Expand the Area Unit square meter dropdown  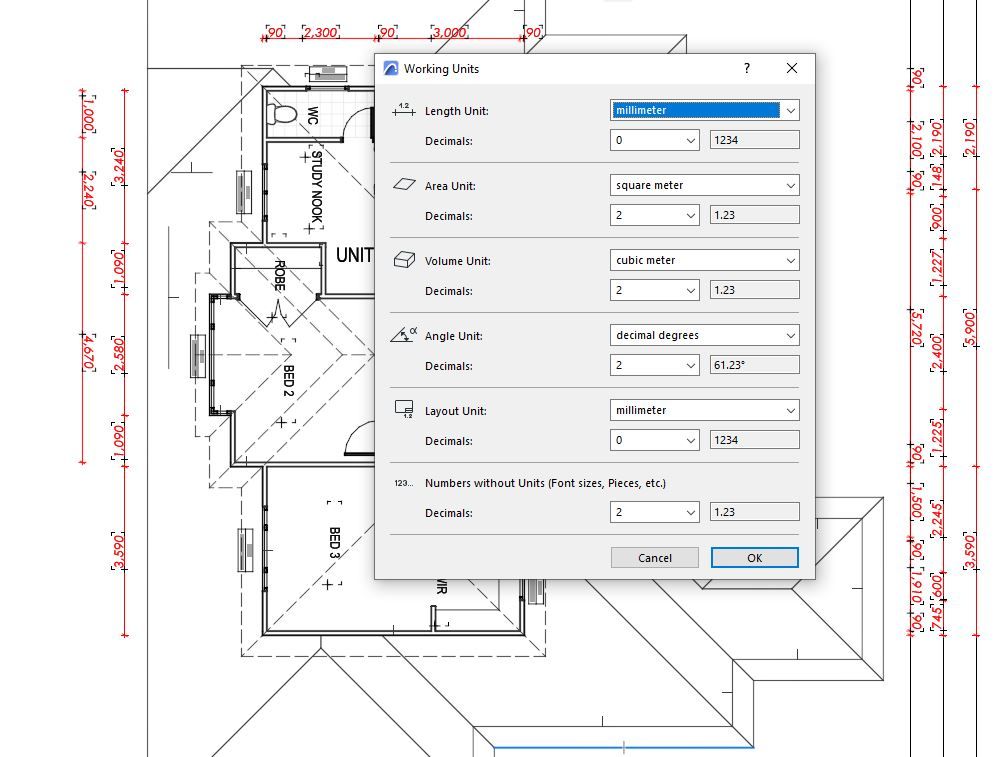point(704,185)
